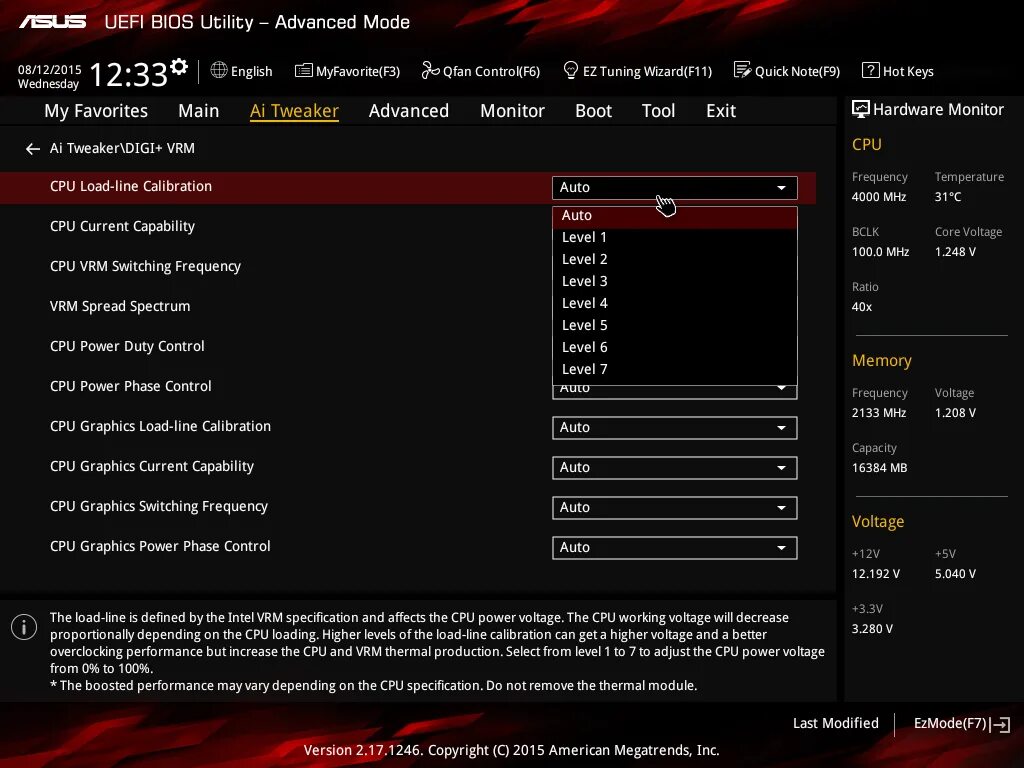
Task: Open Quick Note pencil icon
Action: click(742, 70)
